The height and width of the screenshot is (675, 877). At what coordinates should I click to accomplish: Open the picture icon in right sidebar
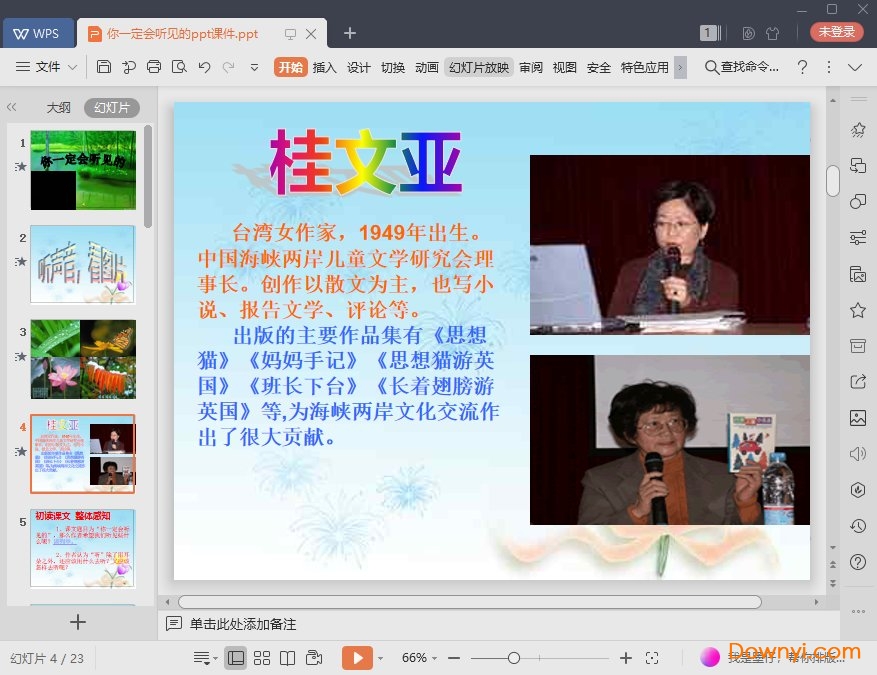click(x=858, y=418)
